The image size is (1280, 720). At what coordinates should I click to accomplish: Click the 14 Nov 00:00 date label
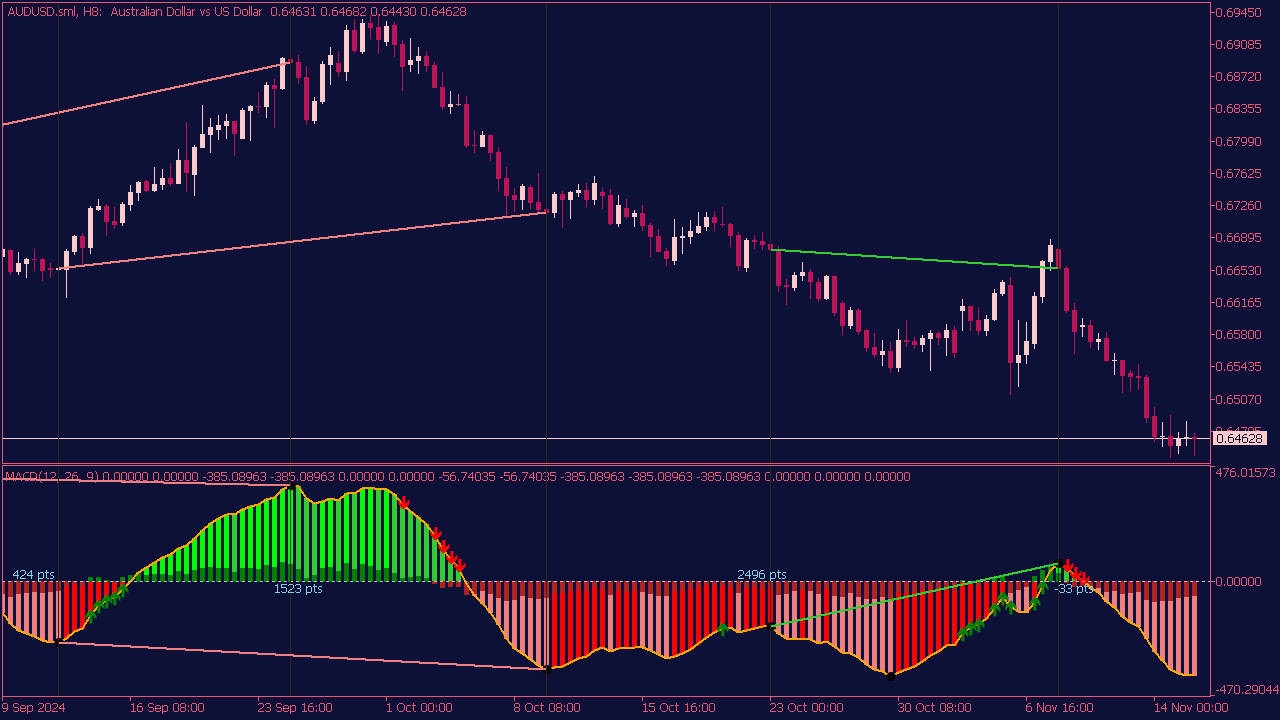pos(1191,707)
